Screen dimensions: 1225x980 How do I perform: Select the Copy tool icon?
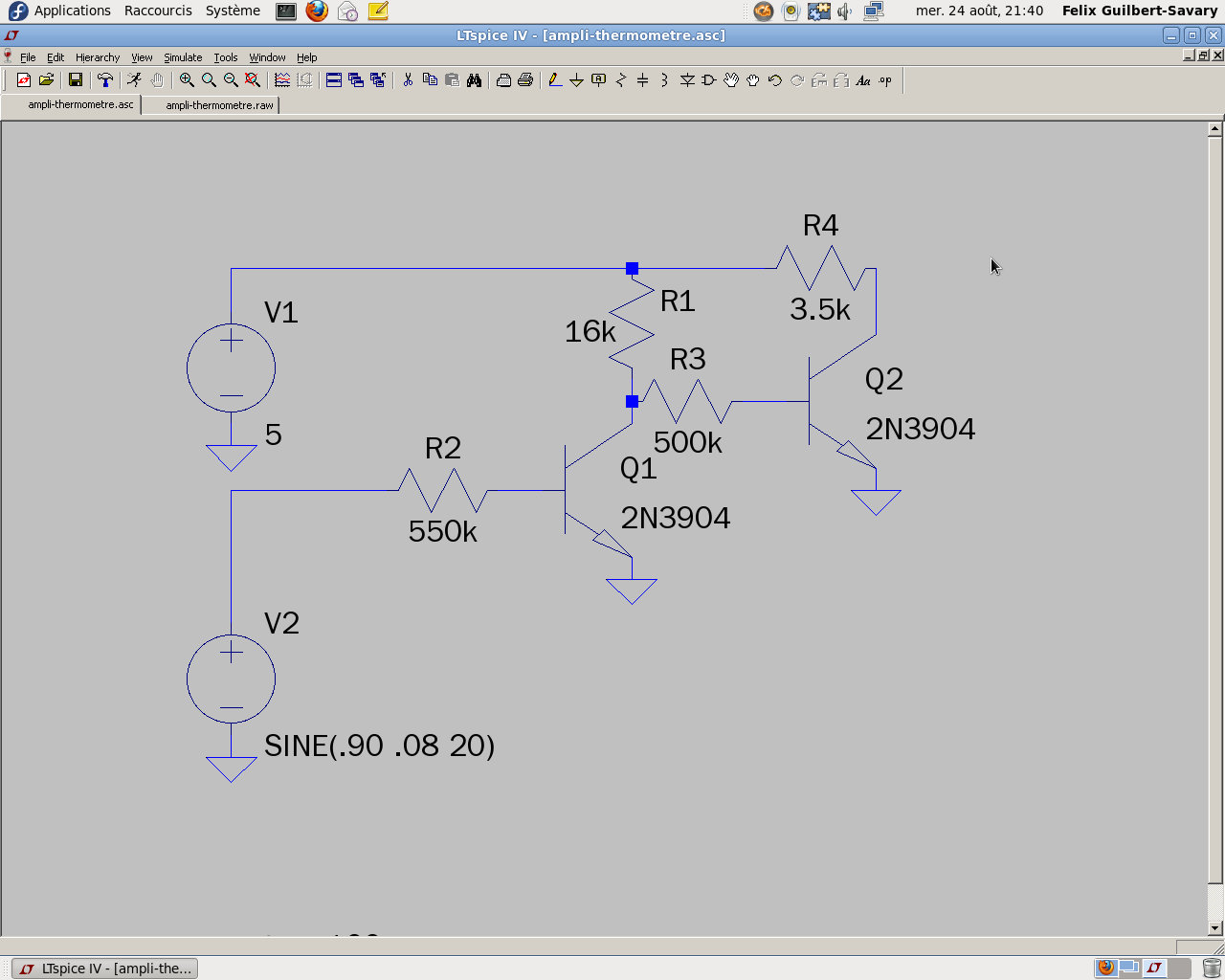(x=430, y=80)
